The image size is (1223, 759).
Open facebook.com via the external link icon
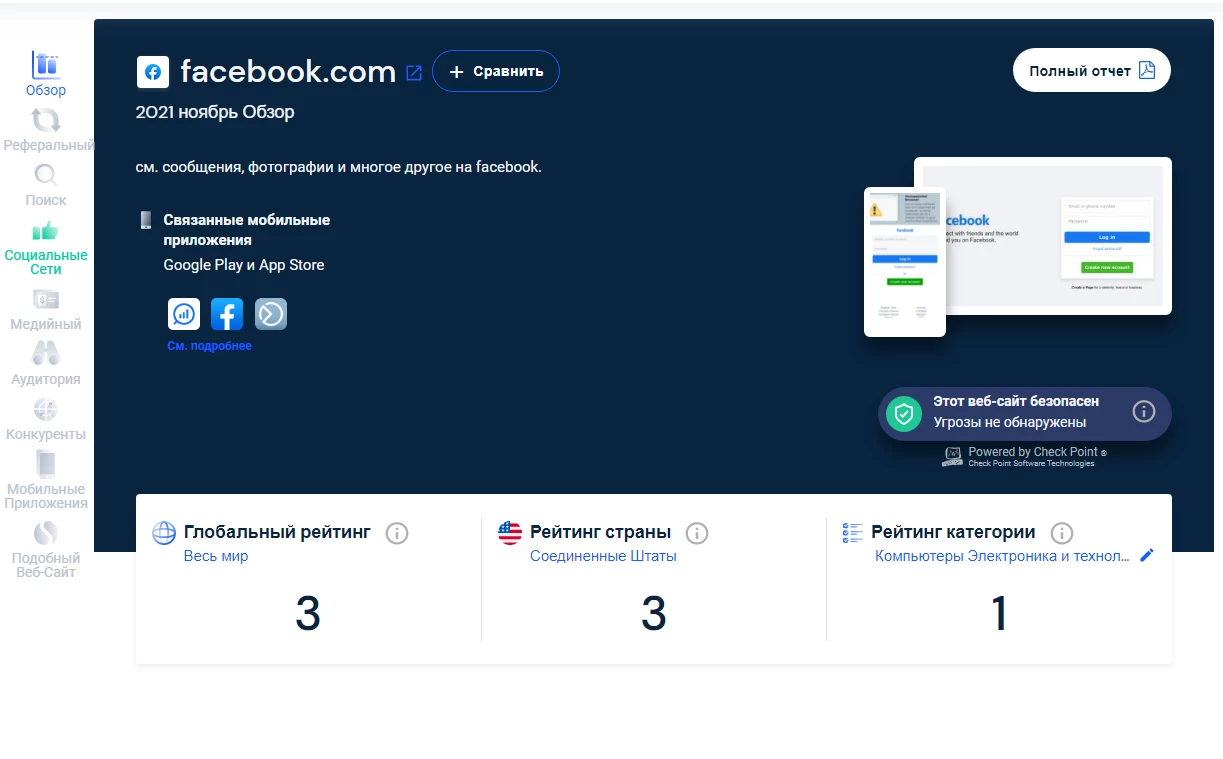[414, 72]
